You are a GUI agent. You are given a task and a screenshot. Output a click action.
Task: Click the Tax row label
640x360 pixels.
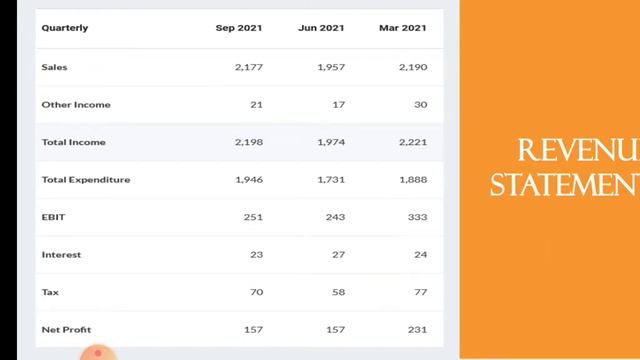(x=50, y=292)
